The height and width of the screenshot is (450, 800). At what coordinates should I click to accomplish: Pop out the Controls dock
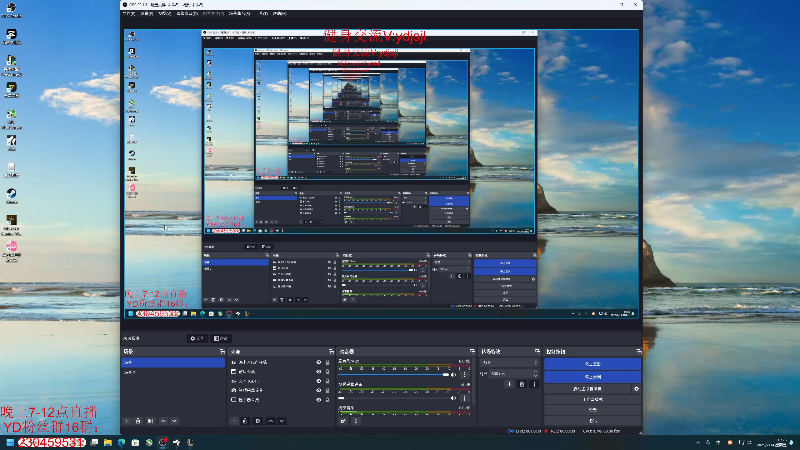click(x=638, y=352)
